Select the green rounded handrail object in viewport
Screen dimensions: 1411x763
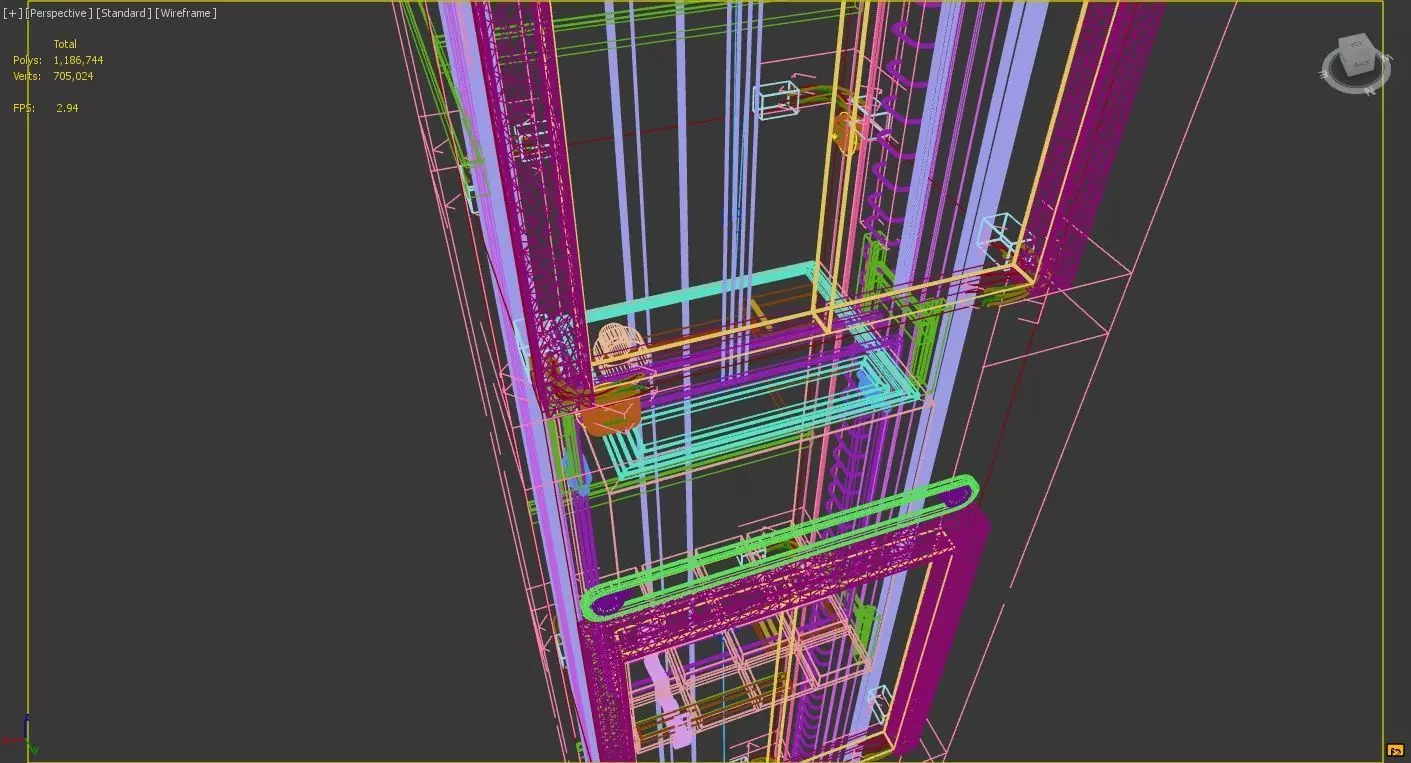tap(780, 548)
